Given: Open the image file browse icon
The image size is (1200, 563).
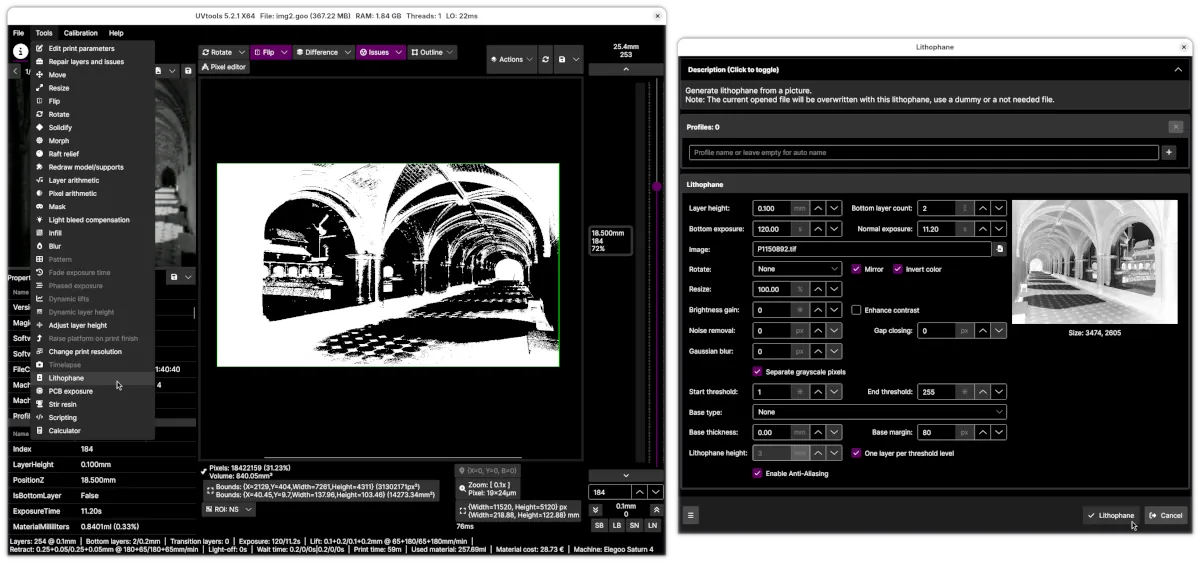Looking at the screenshot, I should click(x=999, y=248).
